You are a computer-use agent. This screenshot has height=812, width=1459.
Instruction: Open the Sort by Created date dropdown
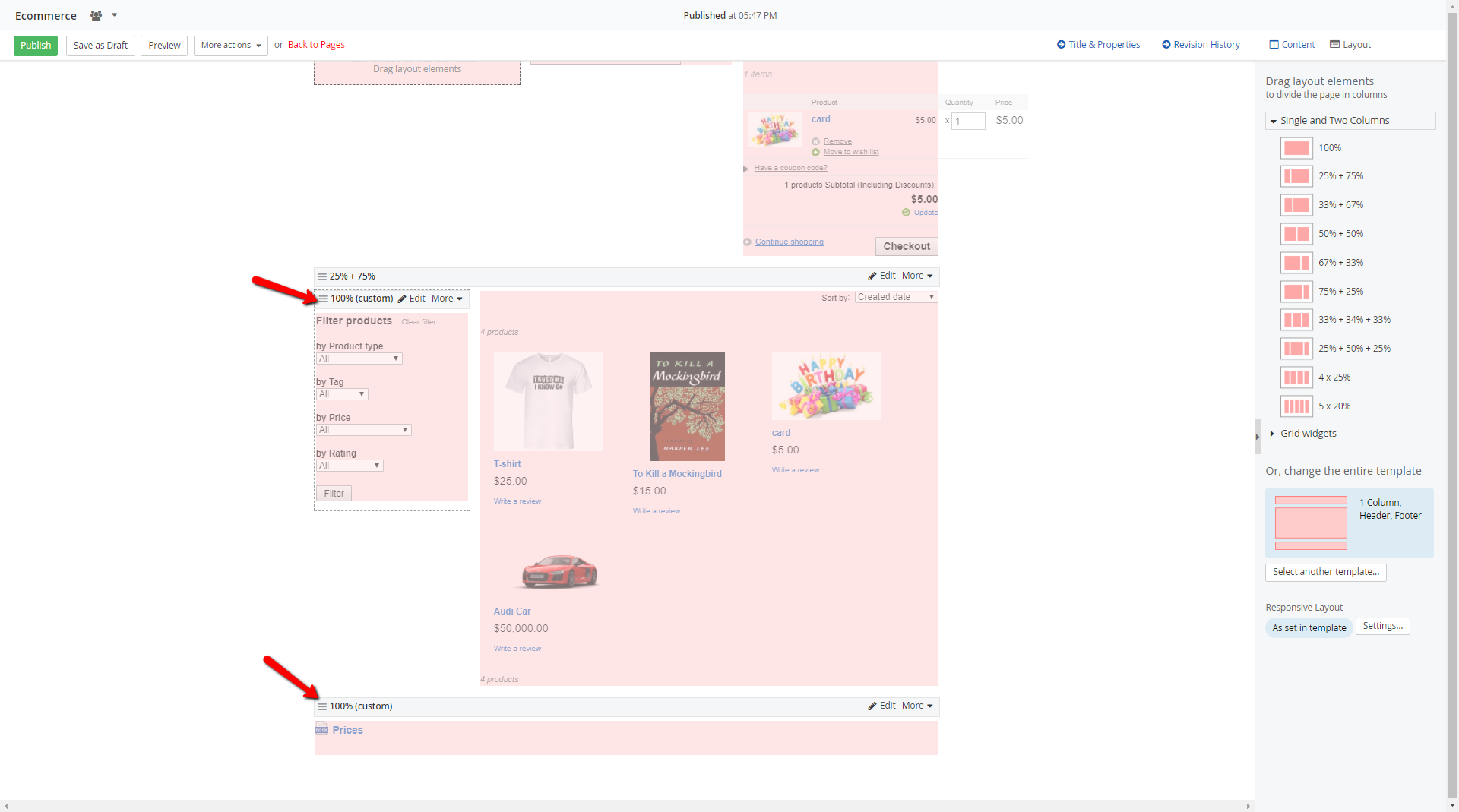click(897, 297)
